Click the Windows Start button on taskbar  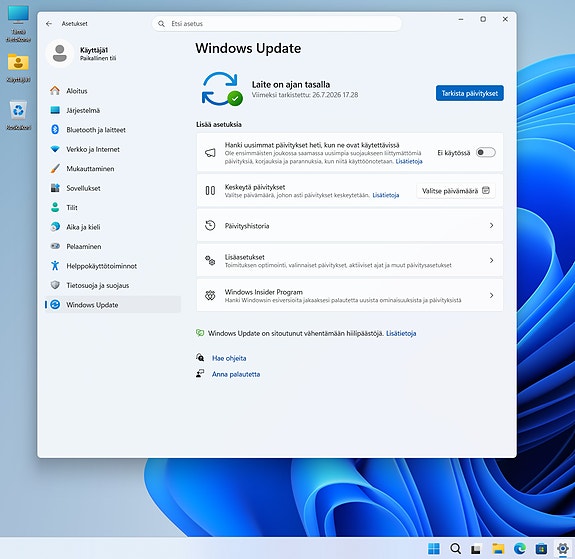[434, 549]
